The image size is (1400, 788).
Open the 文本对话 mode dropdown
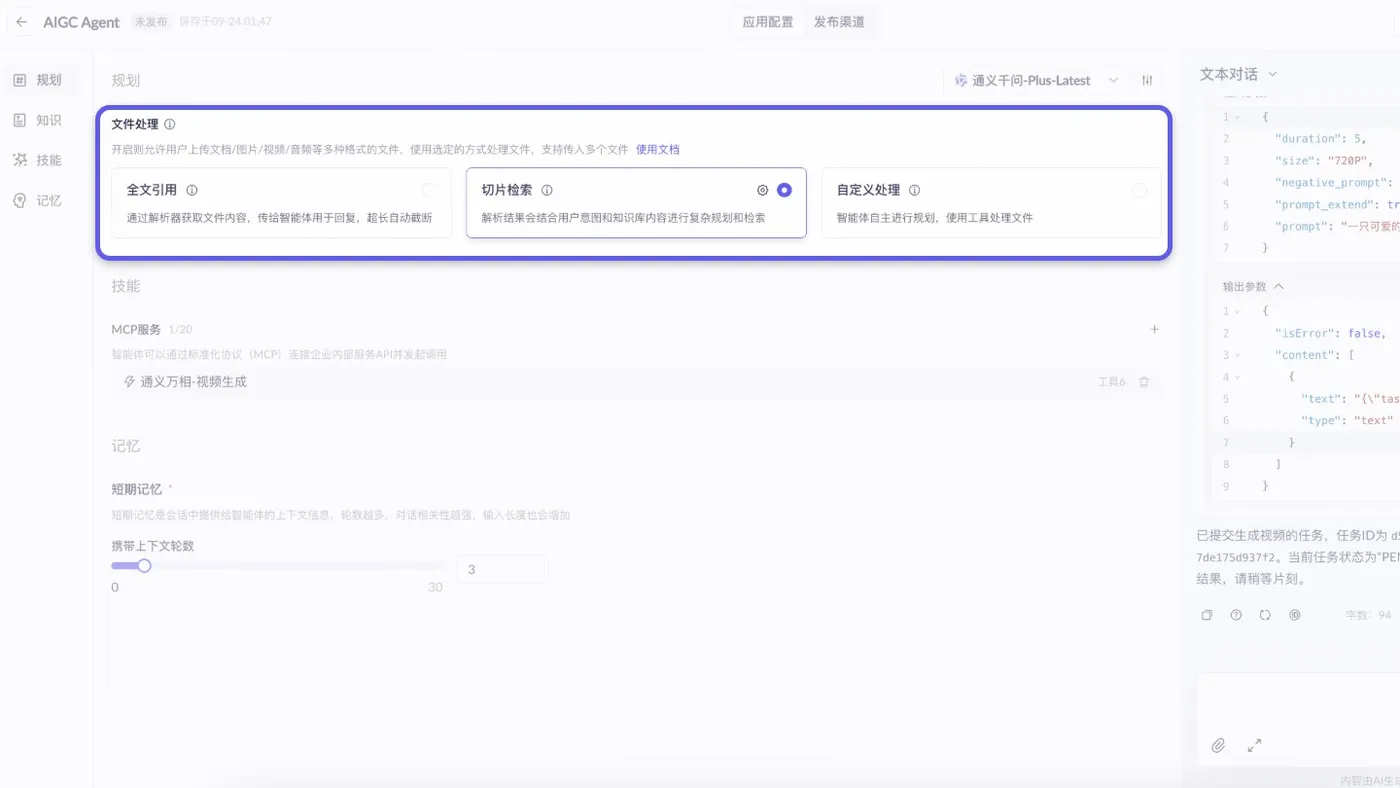pyautogui.click(x=1239, y=74)
